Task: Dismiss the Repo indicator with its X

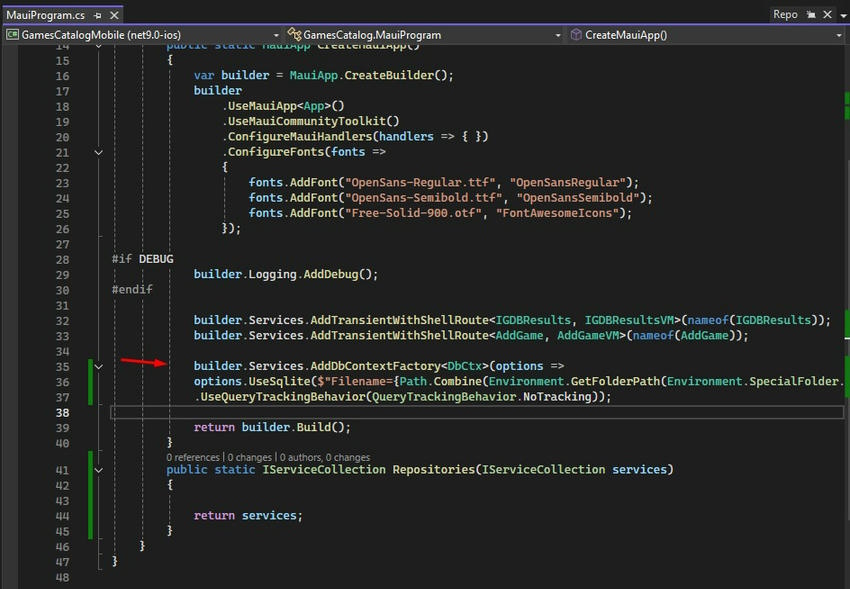Action: 827,14
